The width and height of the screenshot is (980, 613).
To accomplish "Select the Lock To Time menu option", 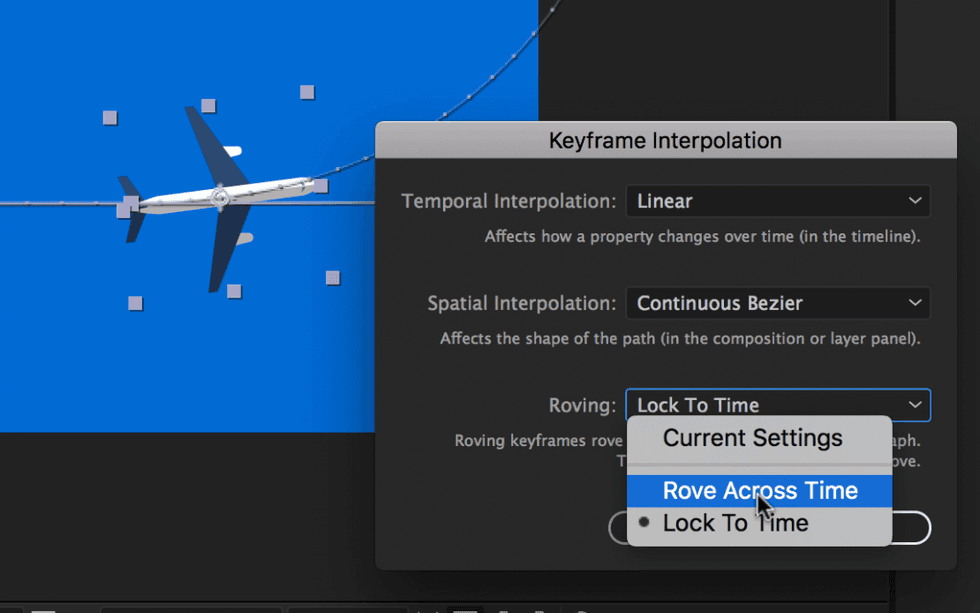I will coord(759,524).
